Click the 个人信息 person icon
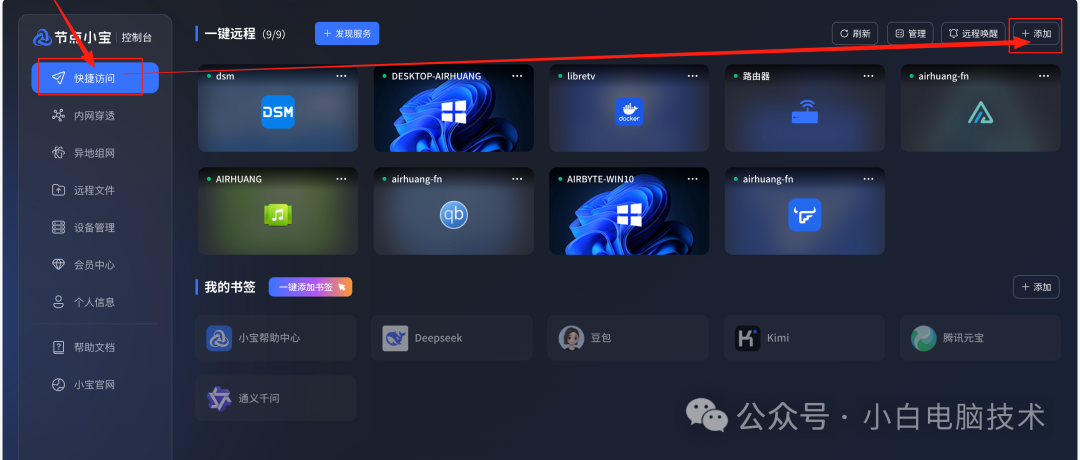Screen dimensions: 1080x460 (59, 302)
